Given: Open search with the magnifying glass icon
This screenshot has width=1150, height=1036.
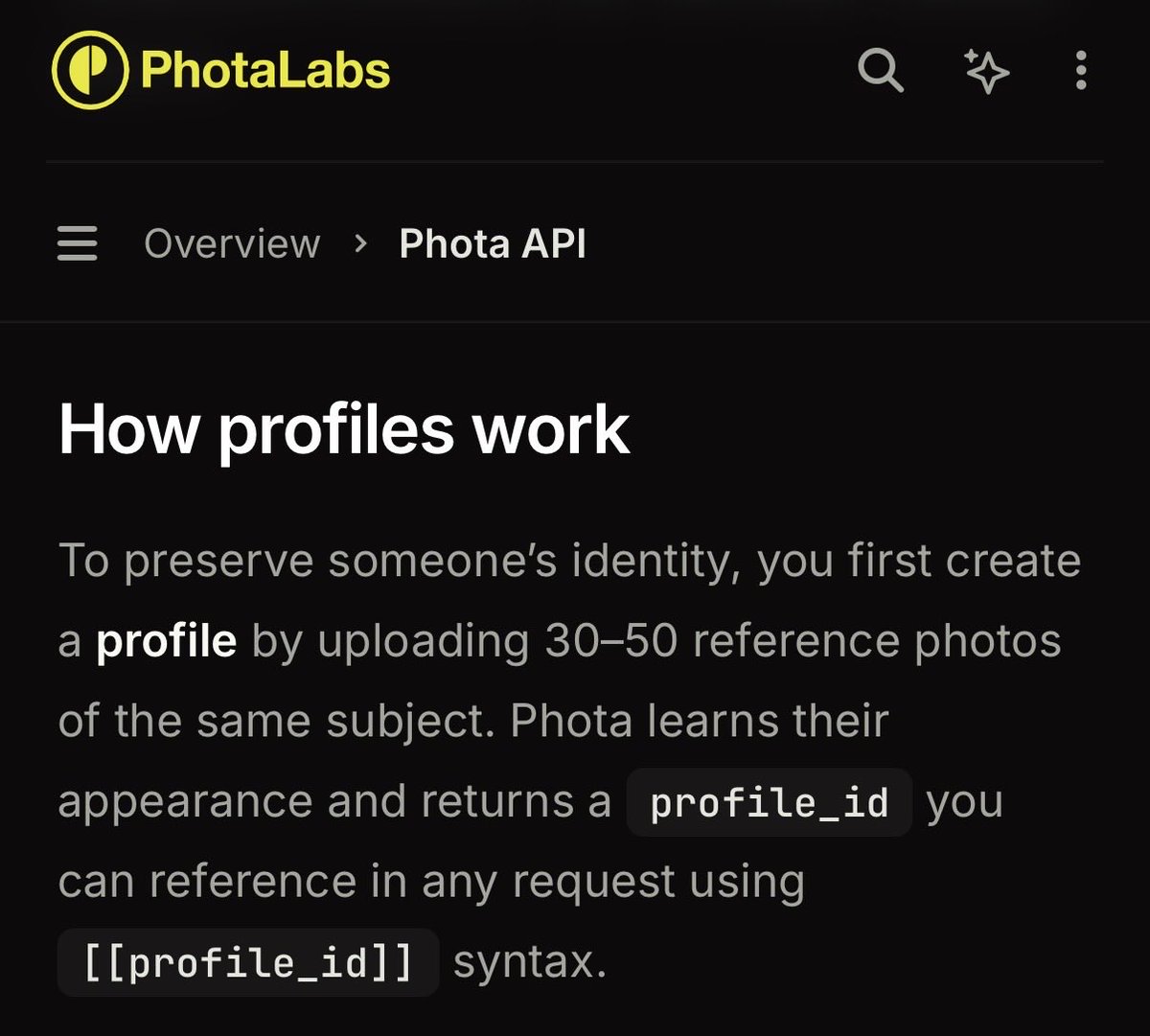Looking at the screenshot, I should (880, 70).
